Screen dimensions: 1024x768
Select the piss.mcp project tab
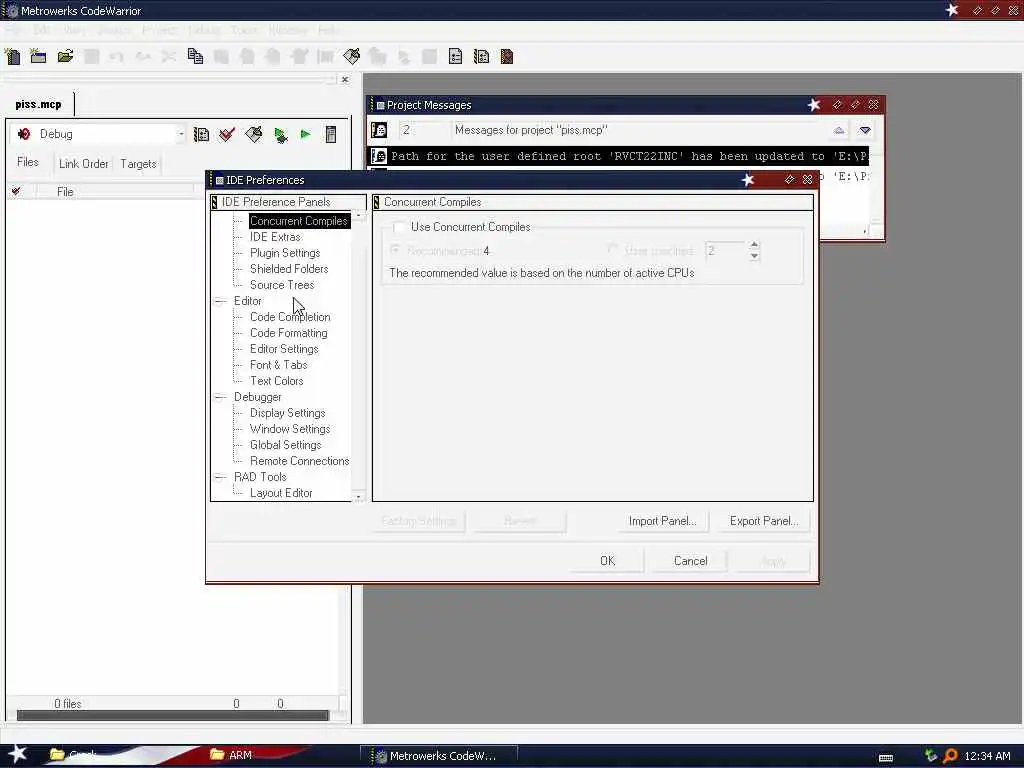[x=39, y=104]
